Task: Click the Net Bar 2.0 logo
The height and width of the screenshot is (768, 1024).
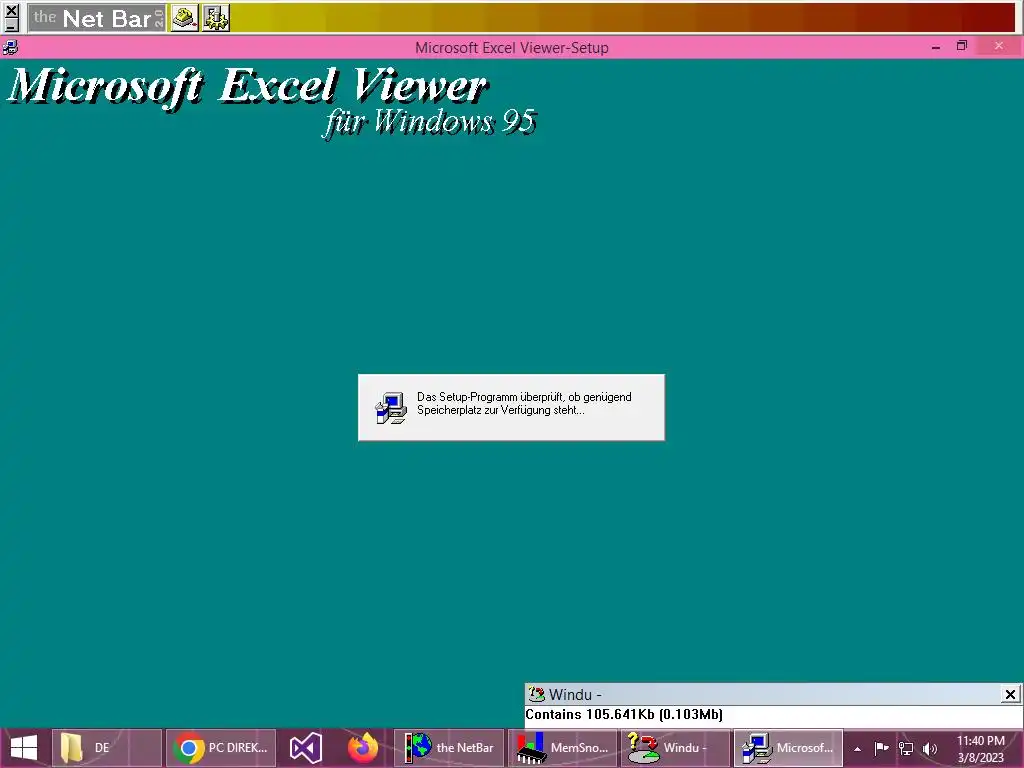Action: (x=97, y=18)
